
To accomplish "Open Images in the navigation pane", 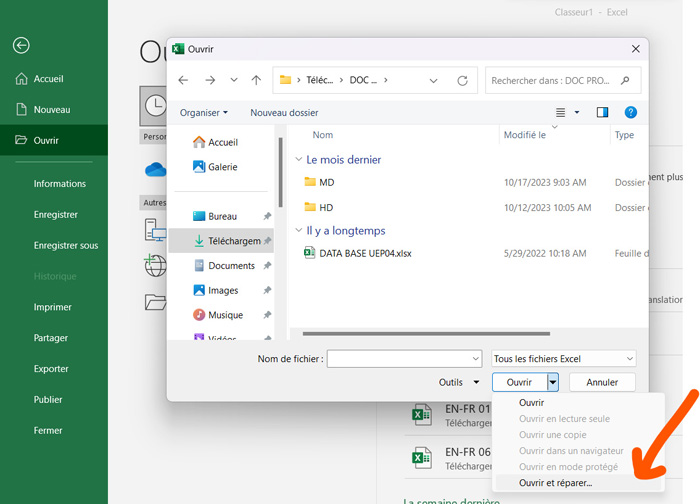I will click(216, 291).
